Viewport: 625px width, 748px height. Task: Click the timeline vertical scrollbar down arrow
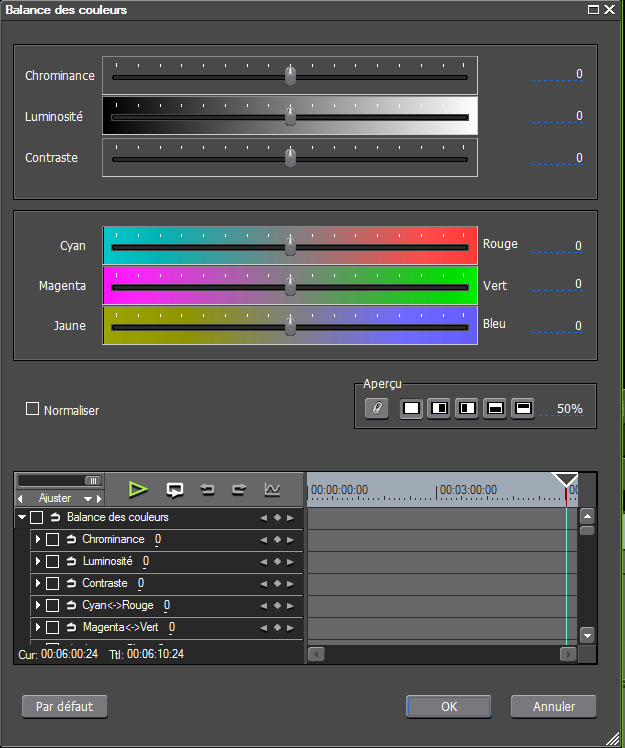[587, 635]
